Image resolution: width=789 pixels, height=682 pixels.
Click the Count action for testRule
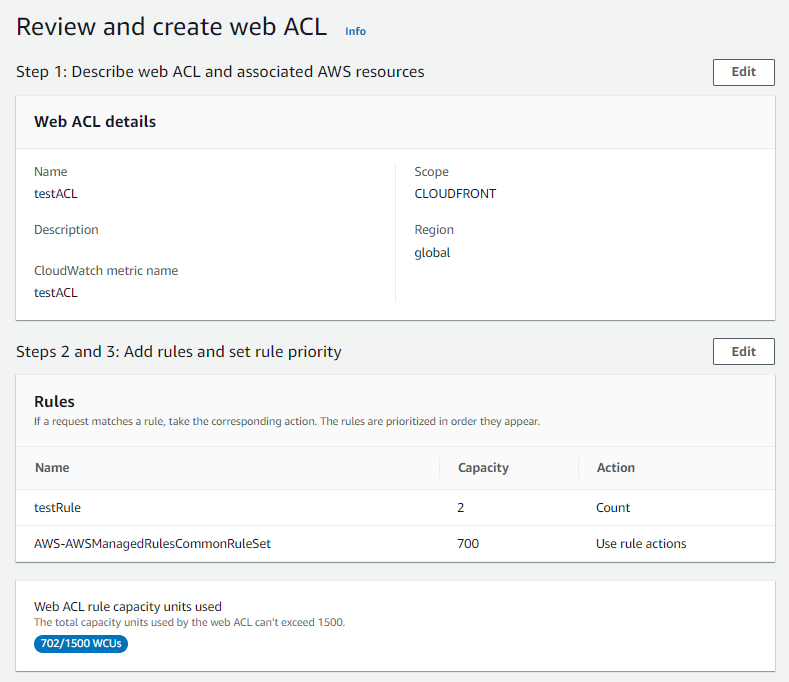[613, 508]
